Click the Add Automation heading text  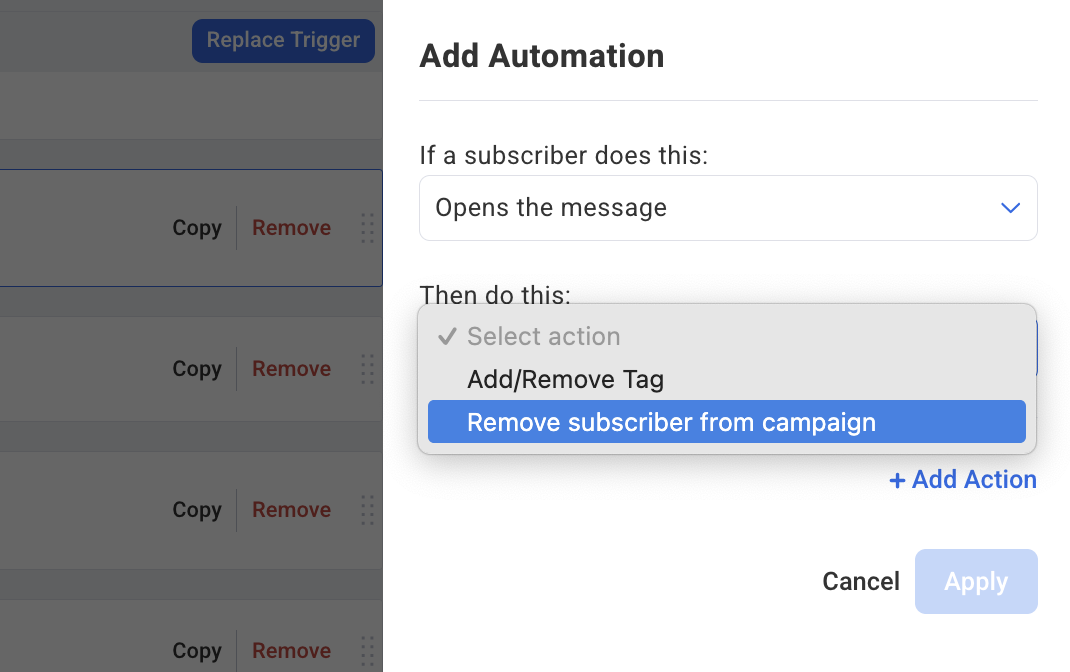coord(541,56)
